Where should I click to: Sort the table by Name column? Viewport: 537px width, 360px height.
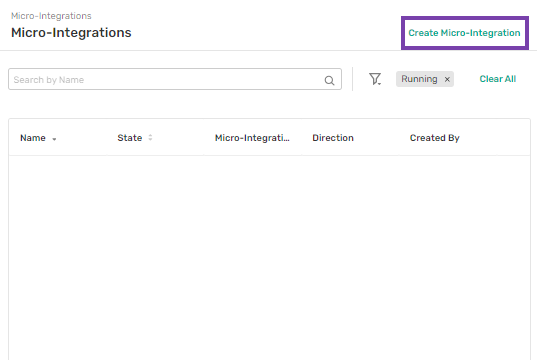38,138
